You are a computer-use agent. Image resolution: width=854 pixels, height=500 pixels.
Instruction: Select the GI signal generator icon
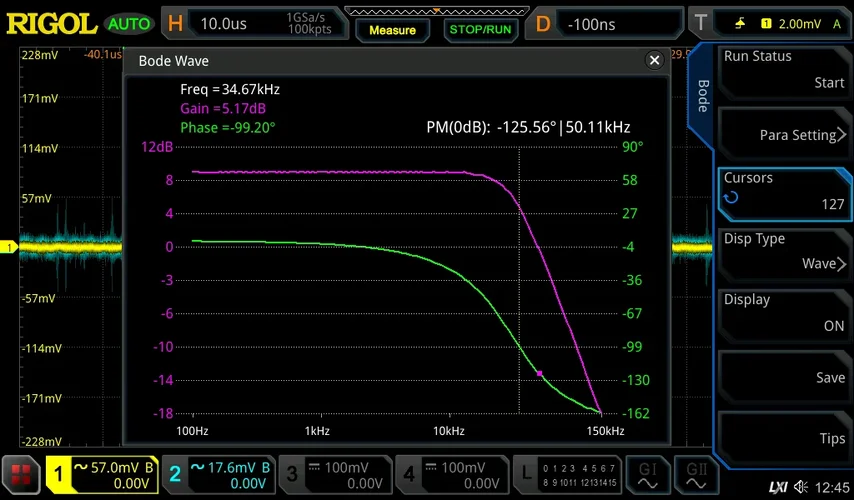(x=648, y=474)
